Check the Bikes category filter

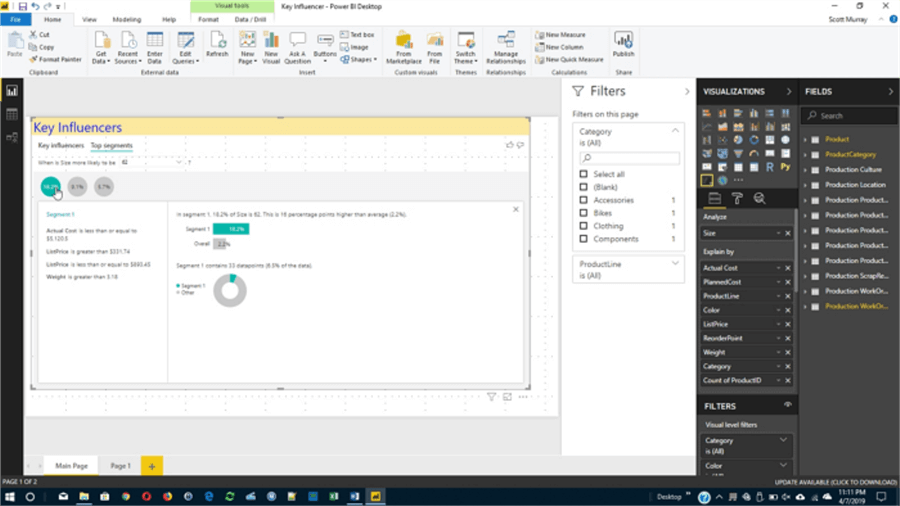[584, 213]
